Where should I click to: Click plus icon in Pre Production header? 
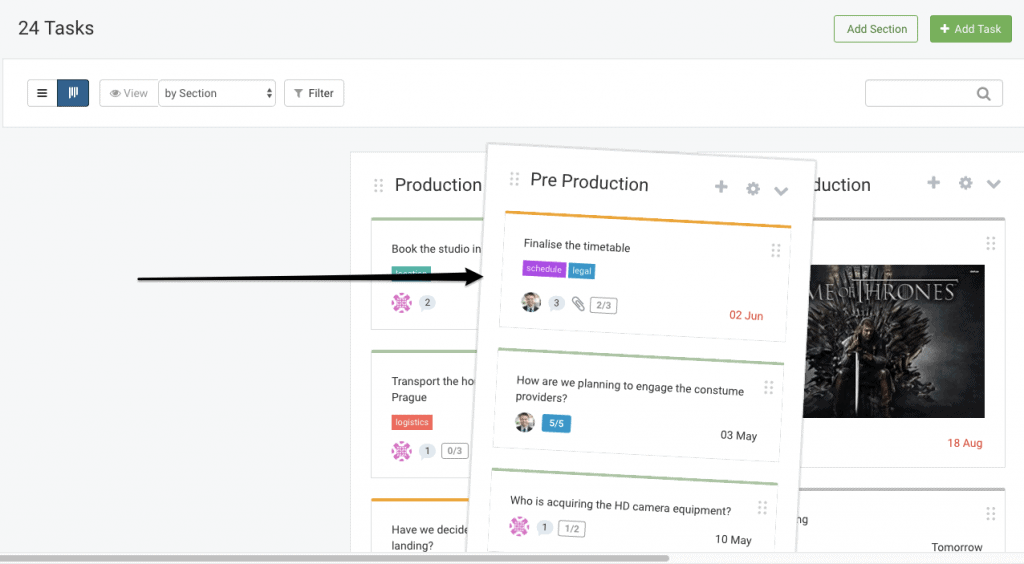click(721, 187)
